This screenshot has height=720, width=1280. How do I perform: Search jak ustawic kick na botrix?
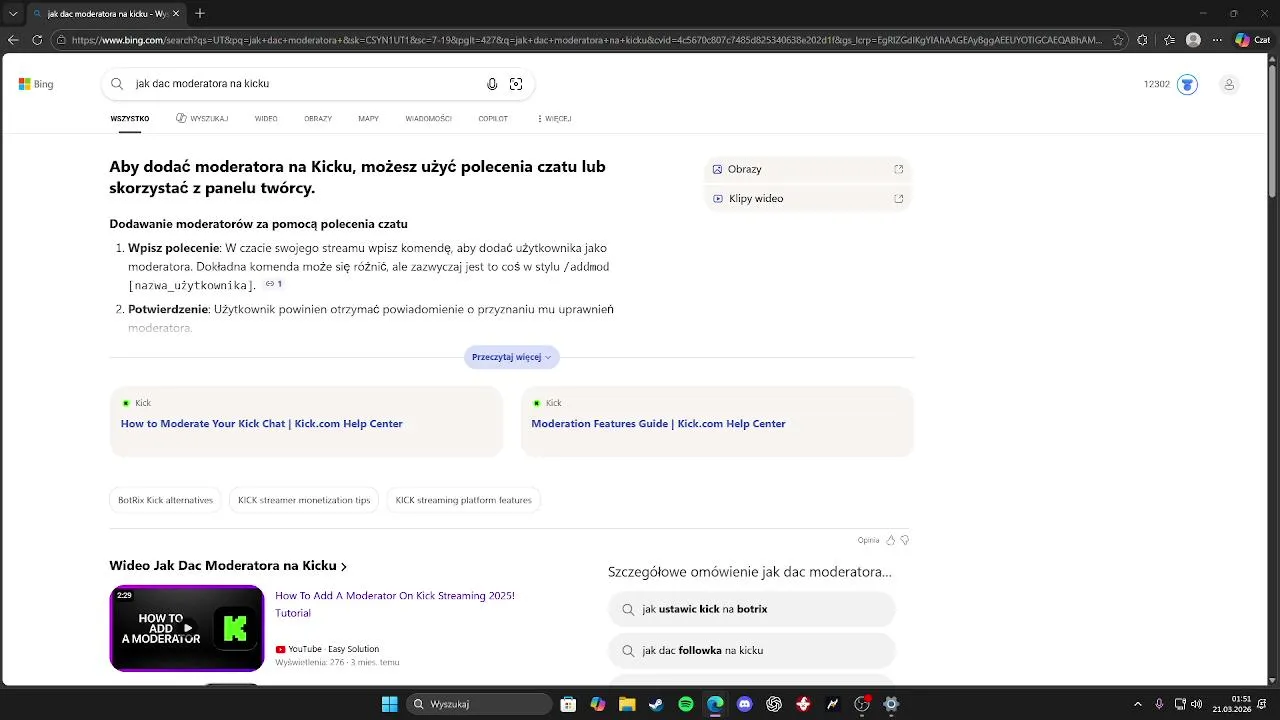tap(751, 609)
